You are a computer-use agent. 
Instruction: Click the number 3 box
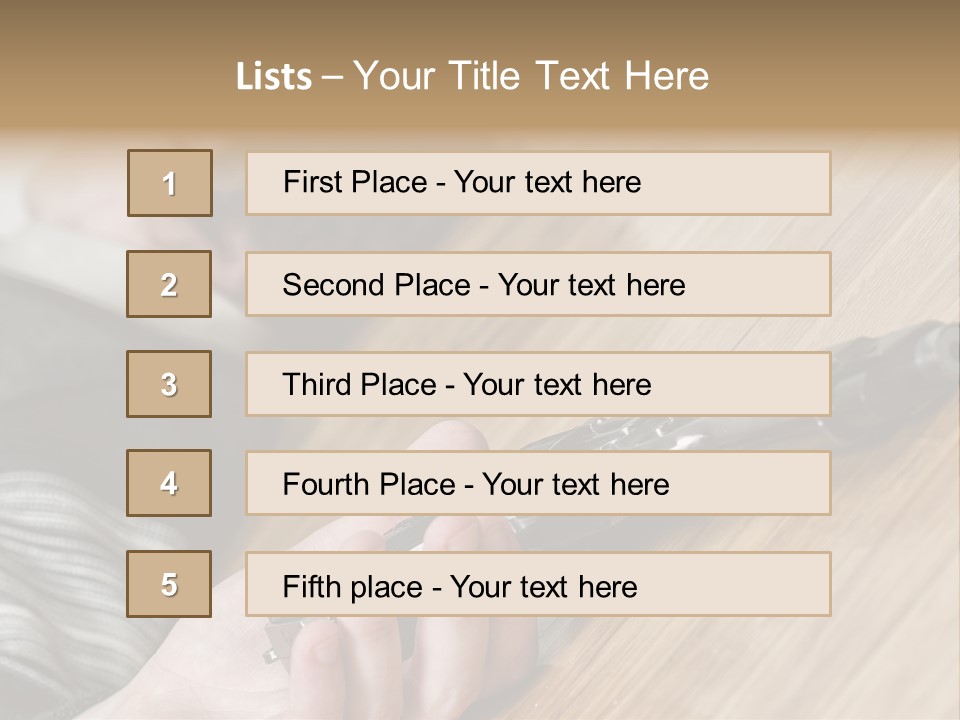pos(169,384)
